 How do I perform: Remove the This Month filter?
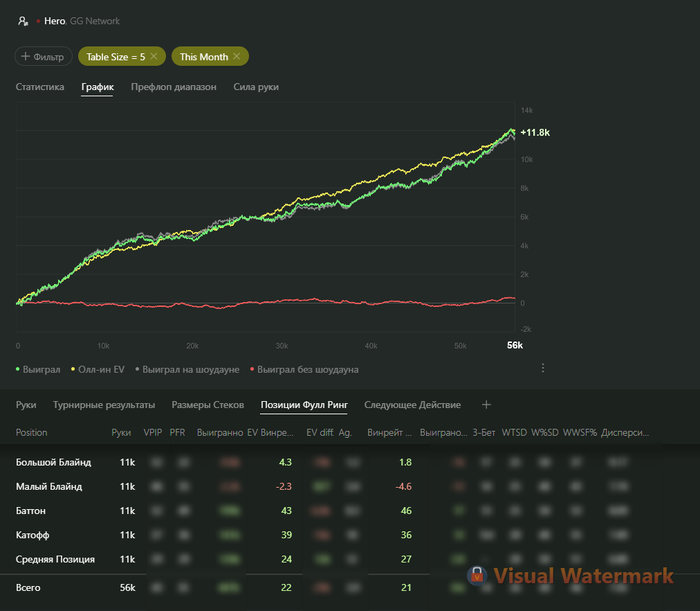(237, 56)
